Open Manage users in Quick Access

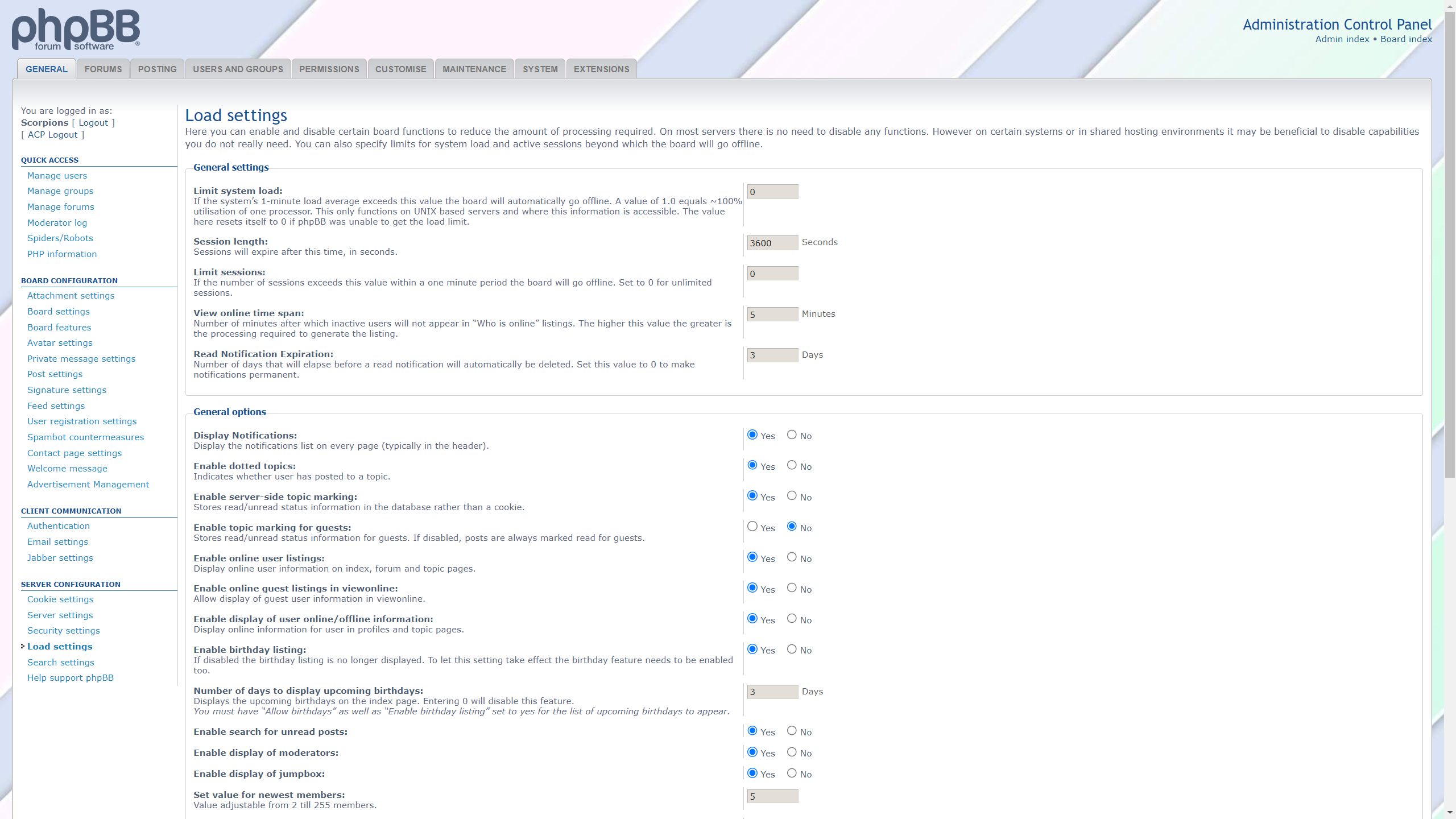(x=57, y=176)
